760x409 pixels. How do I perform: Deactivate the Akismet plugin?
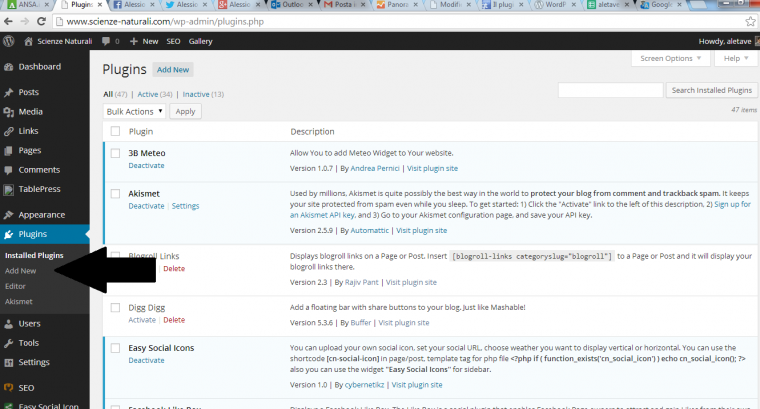pyautogui.click(x=146, y=206)
